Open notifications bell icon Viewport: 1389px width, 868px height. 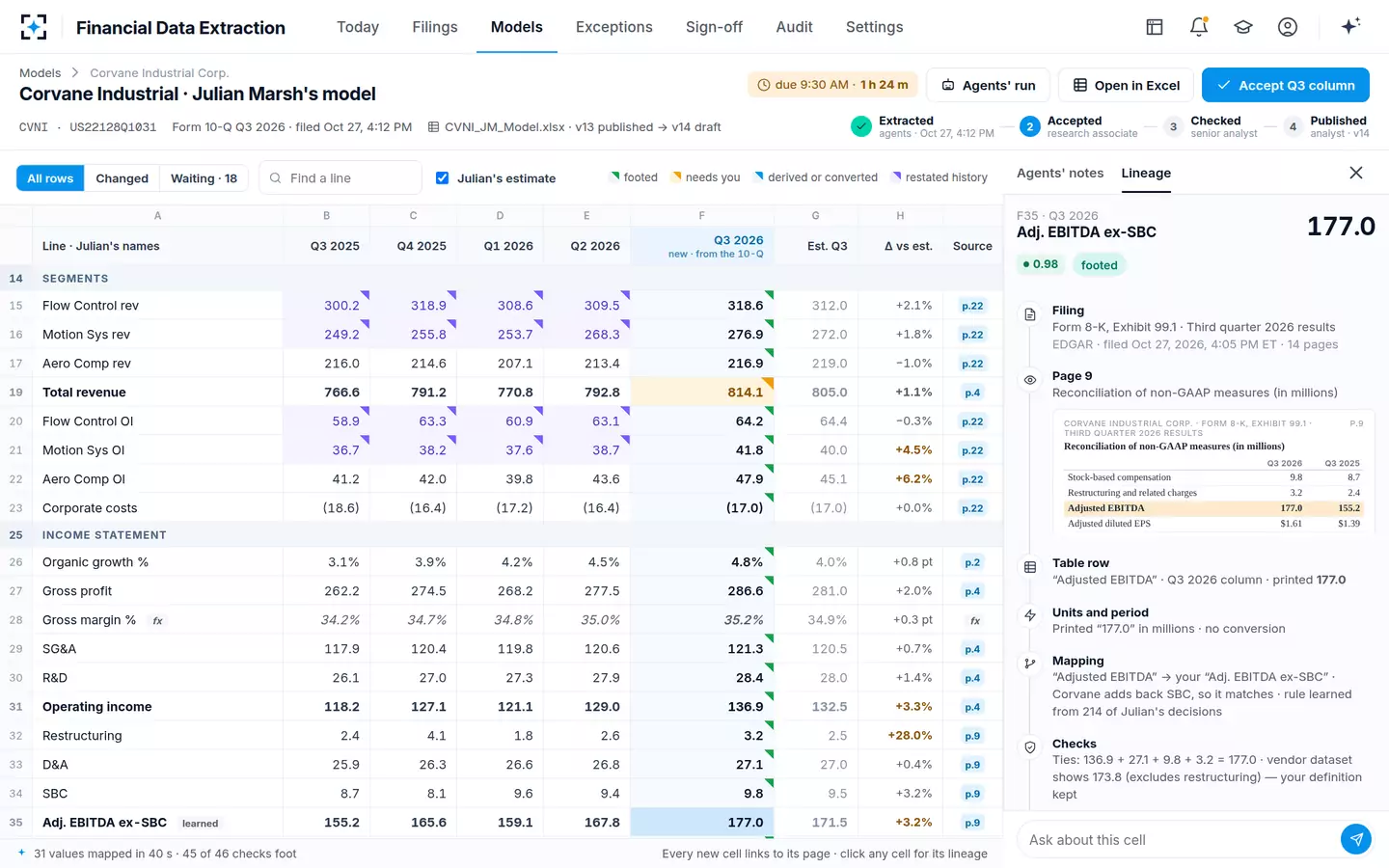click(x=1199, y=27)
